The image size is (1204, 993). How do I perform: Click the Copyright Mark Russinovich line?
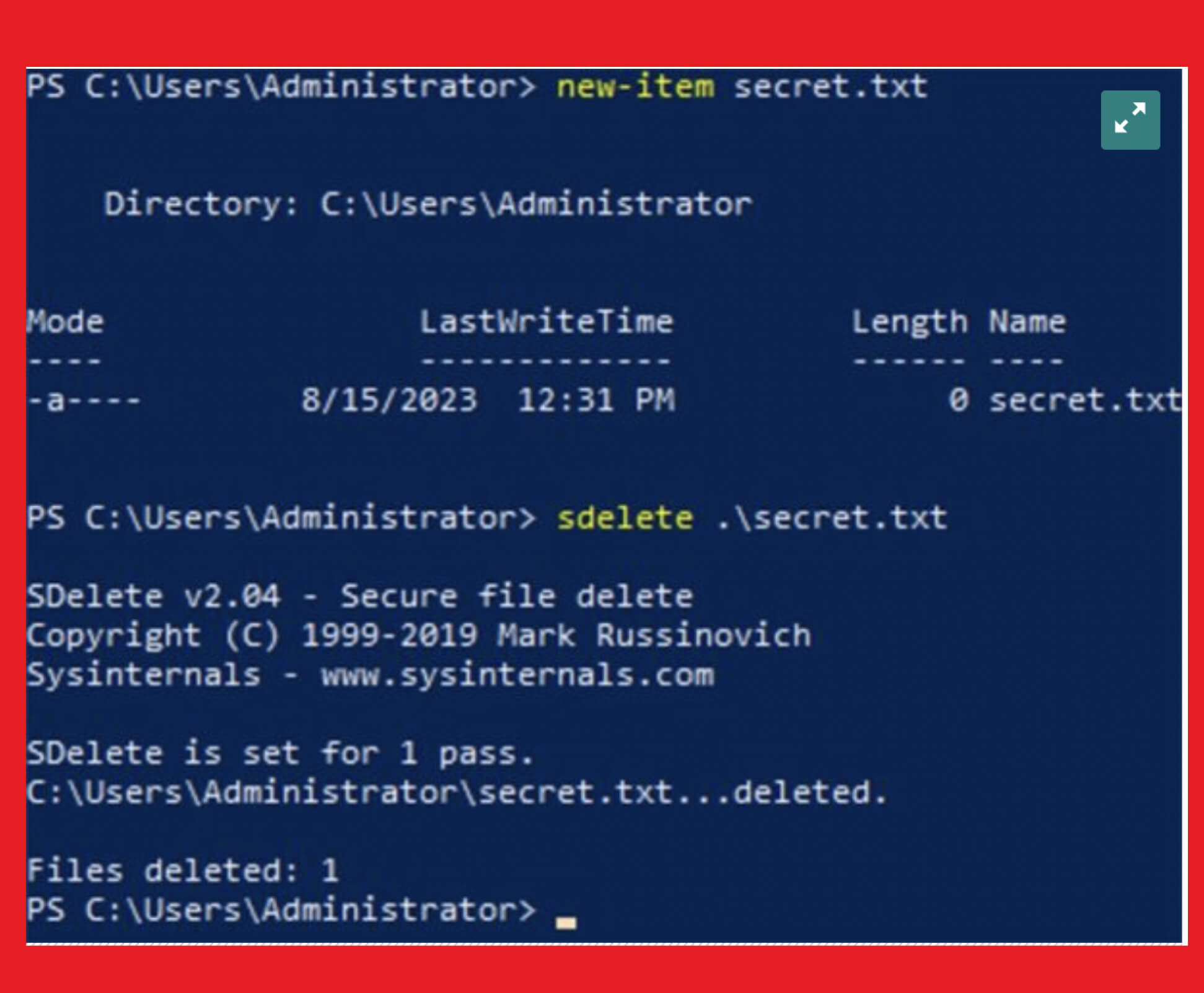click(x=419, y=636)
